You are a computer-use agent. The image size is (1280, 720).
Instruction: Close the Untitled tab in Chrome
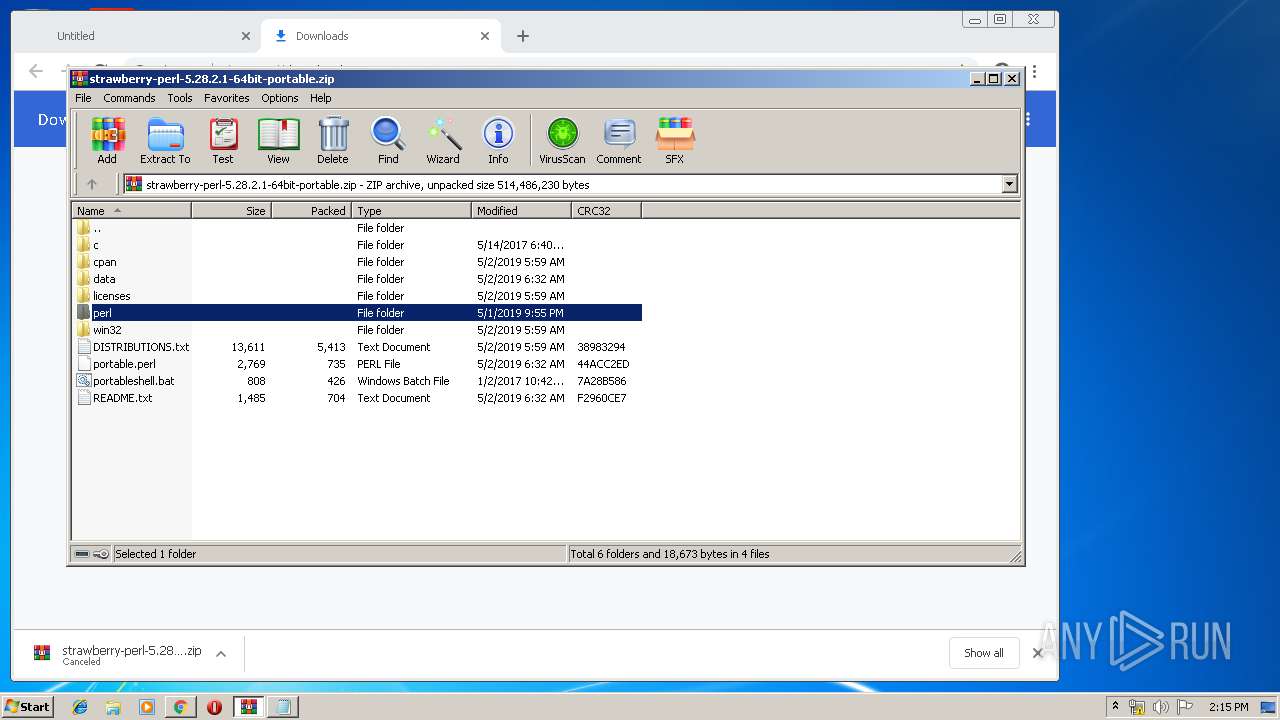pos(245,36)
